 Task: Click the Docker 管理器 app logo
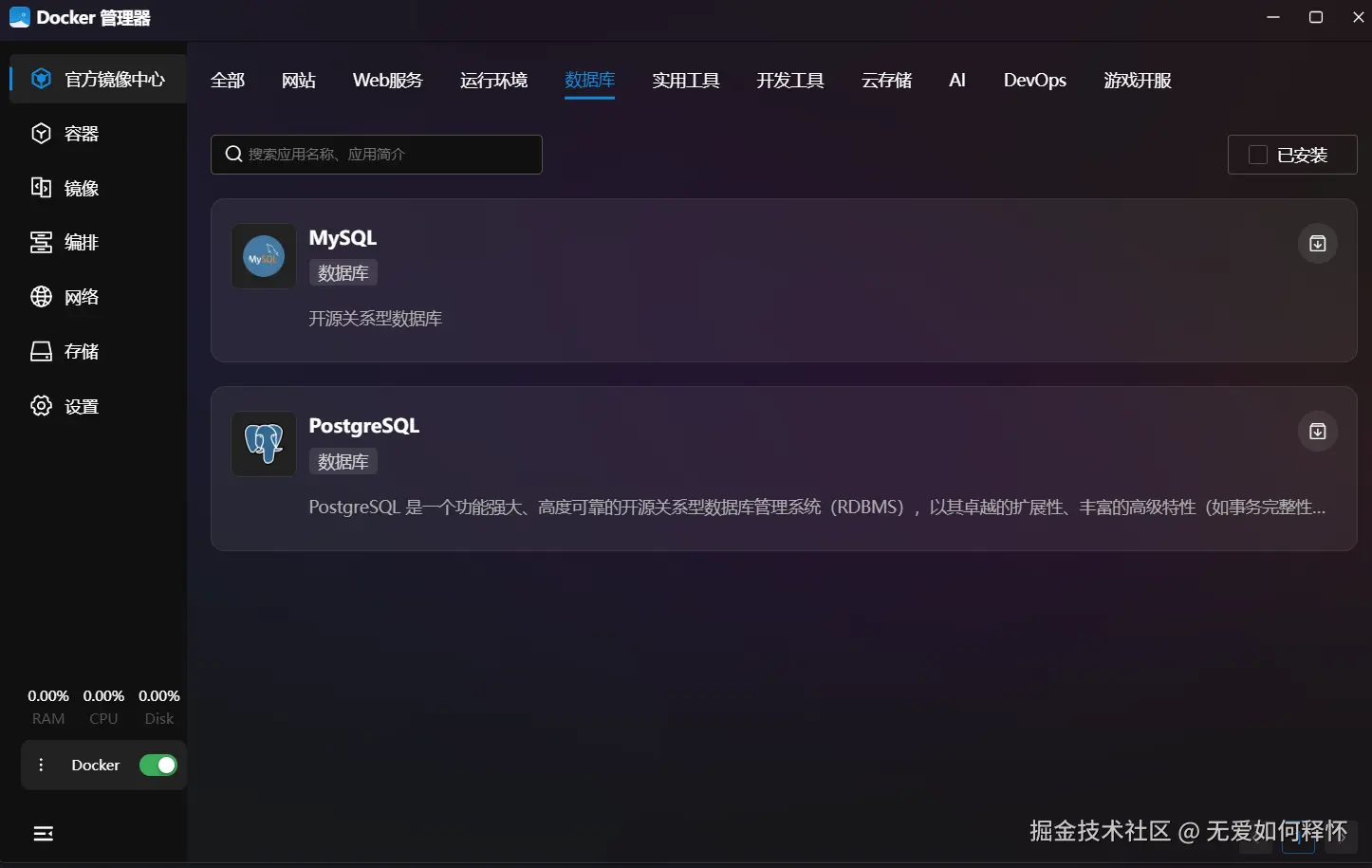(x=19, y=17)
